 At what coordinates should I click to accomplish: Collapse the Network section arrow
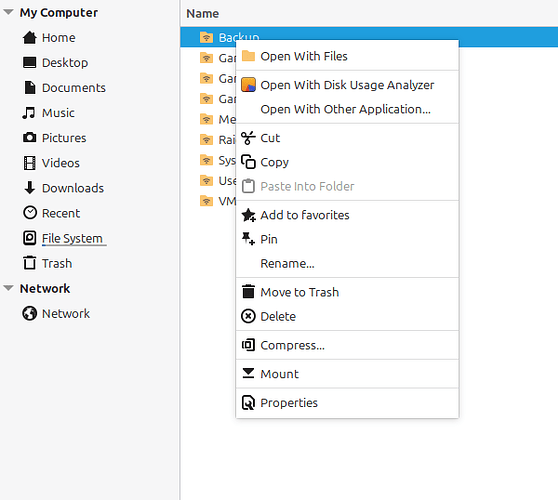(8, 288)
